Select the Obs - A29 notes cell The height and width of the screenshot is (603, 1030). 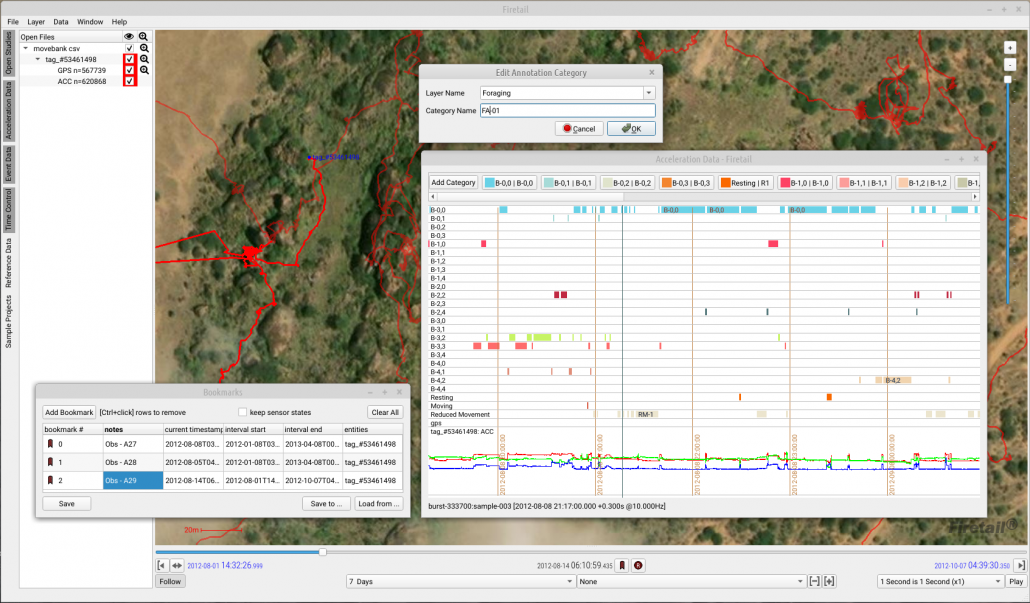(x=133, y=481)
